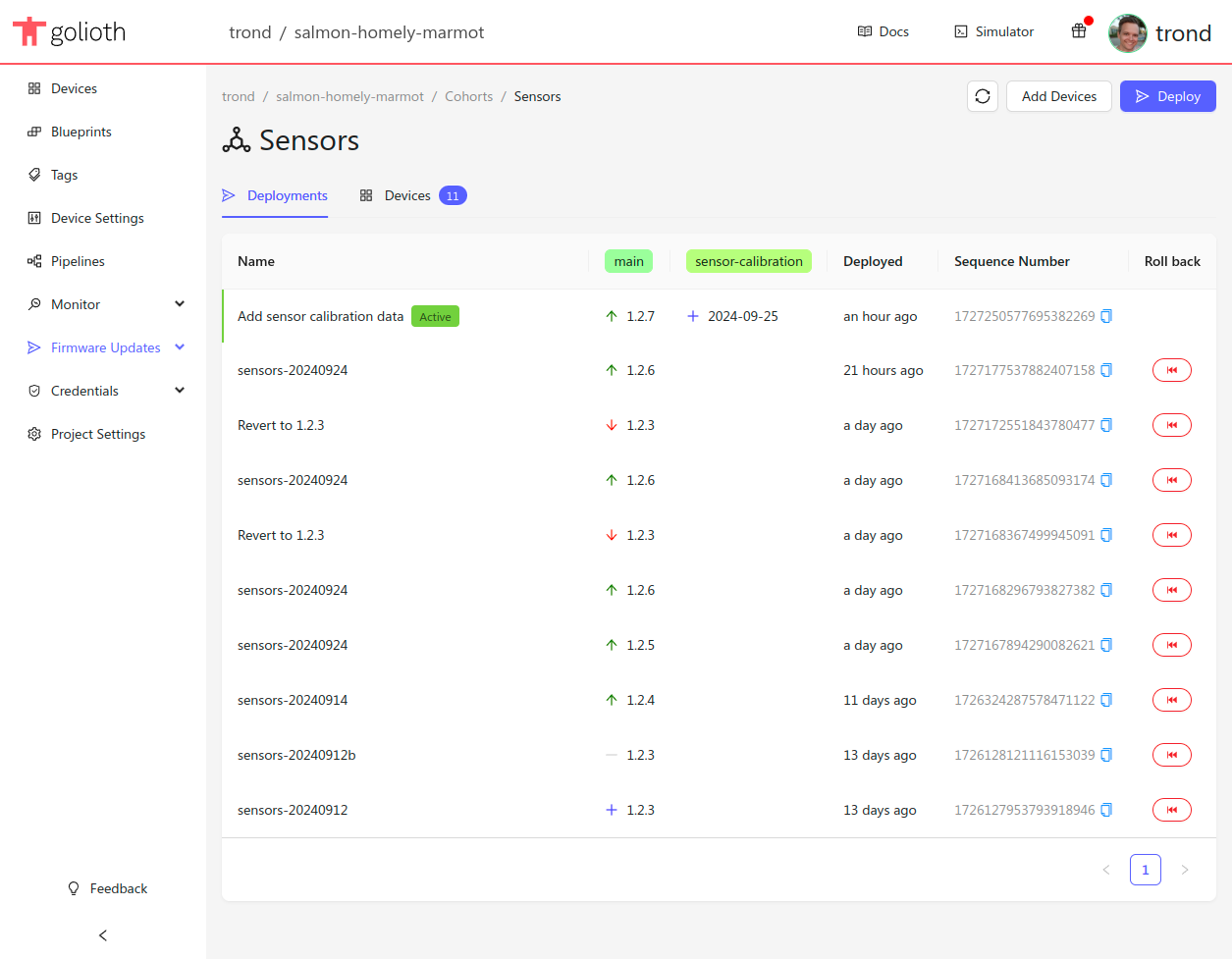Select Devices in the left sidebar
Screen dimensions: 1232x959
coord(74,88)
